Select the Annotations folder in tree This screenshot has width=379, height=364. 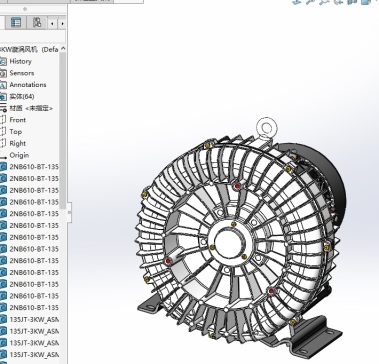point(23,85)
